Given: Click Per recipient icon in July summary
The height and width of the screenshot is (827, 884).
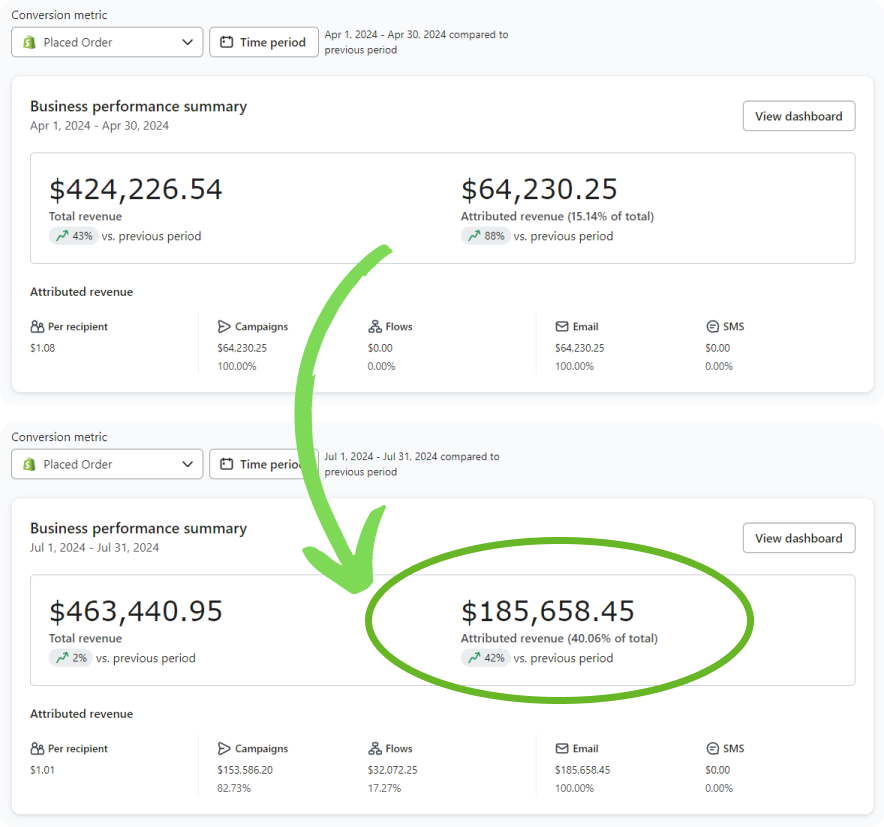Looking at the screenshot, I should (37, 749).
